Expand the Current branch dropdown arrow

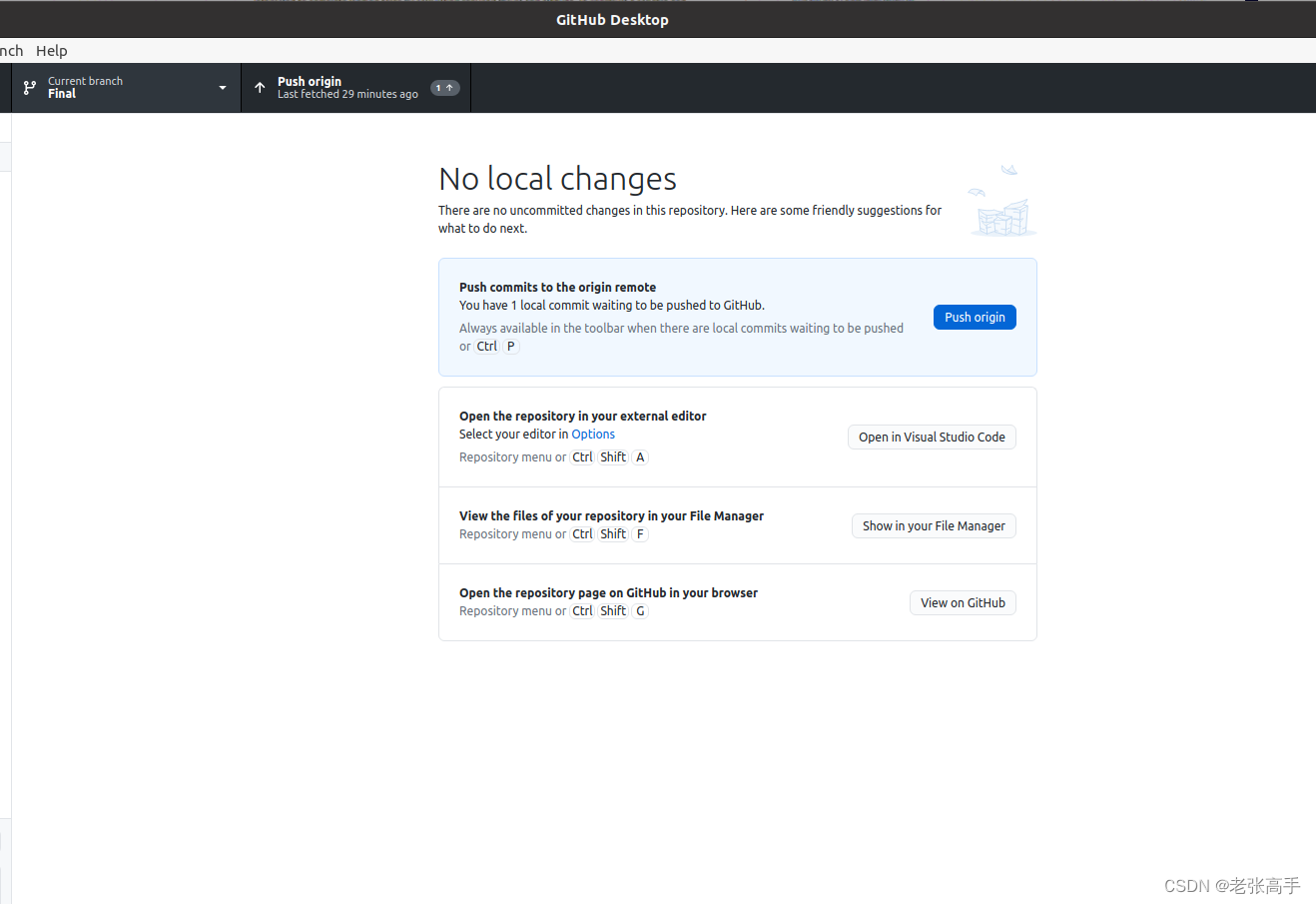(223, 88)
